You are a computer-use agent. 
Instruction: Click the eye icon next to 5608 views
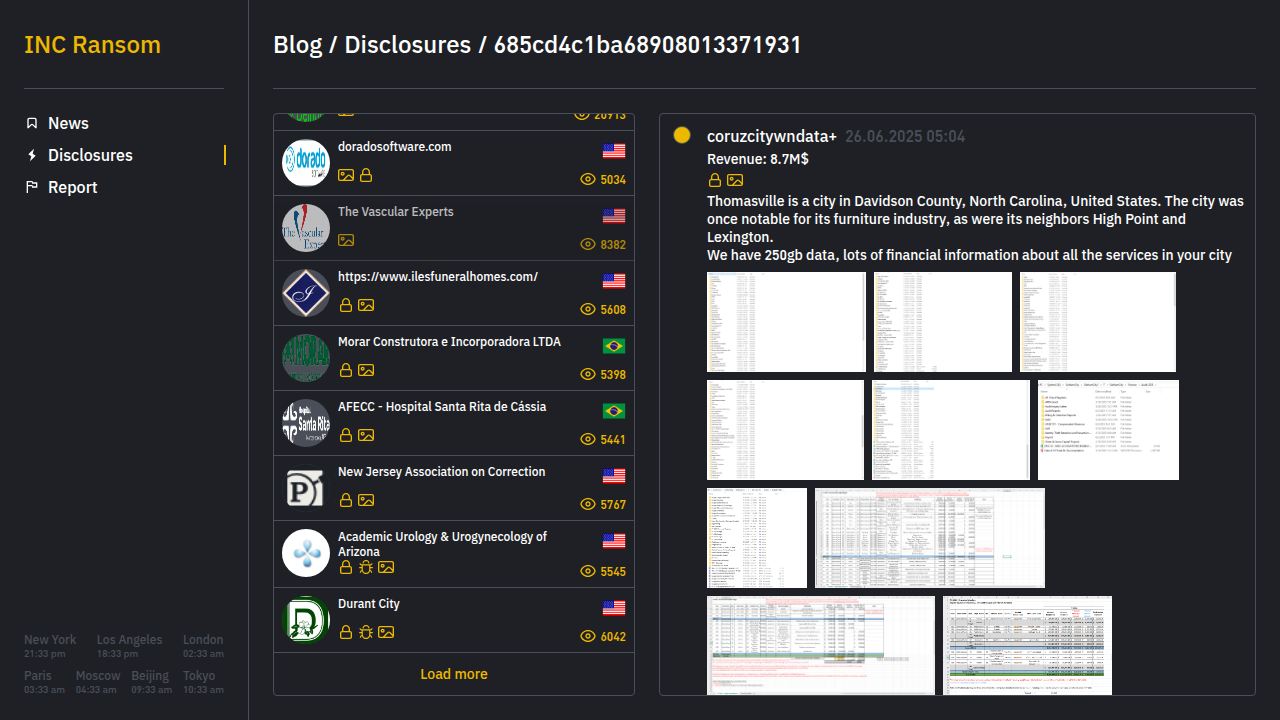[588, 310]
